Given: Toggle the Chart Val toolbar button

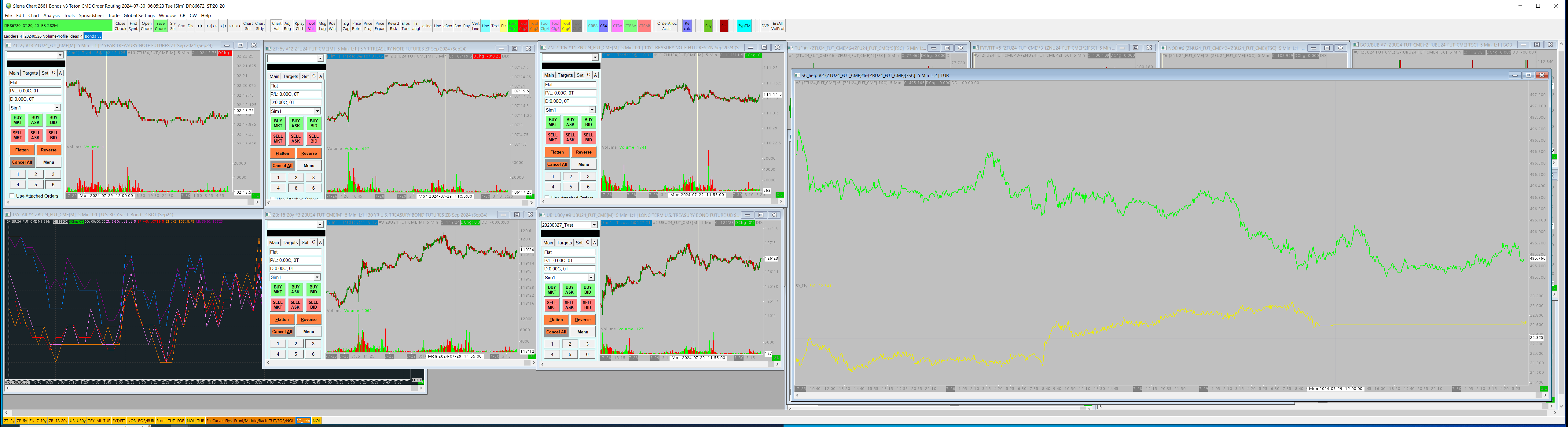Looking at the screenshot, I should coord(276,26).
